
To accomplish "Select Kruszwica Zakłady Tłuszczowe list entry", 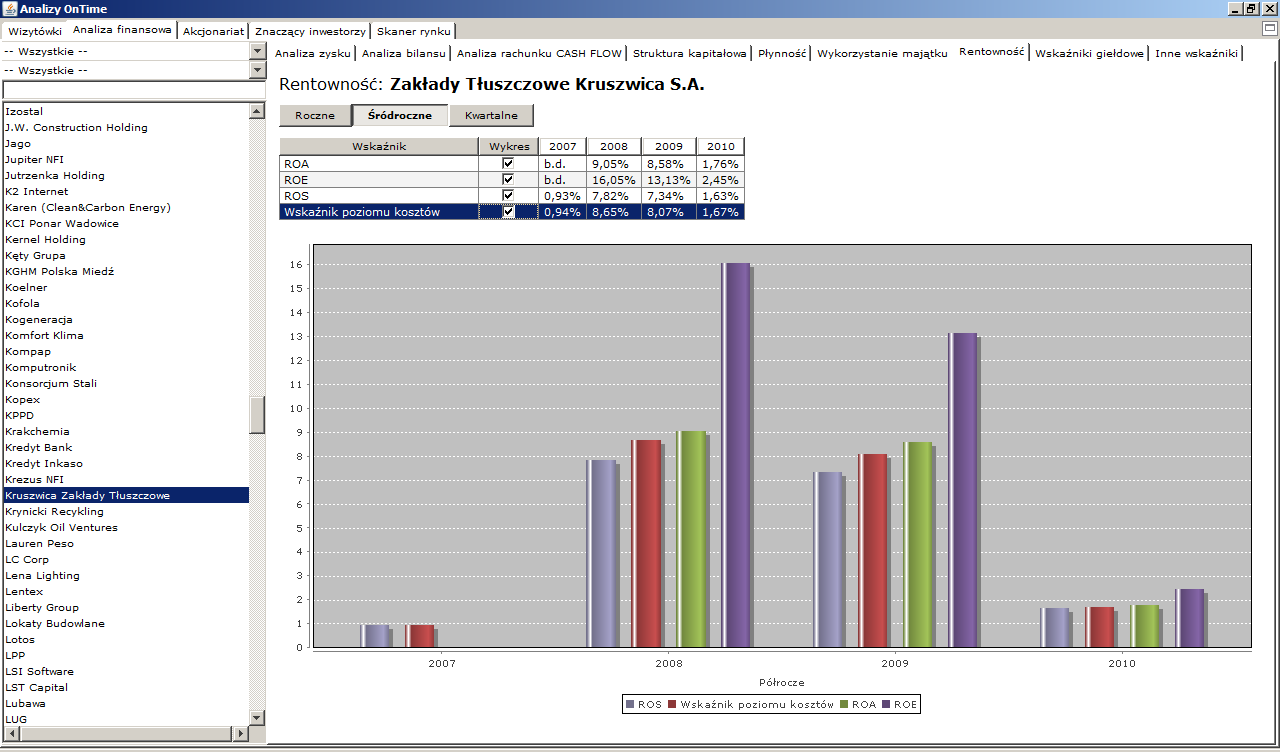I will point(125,495).
